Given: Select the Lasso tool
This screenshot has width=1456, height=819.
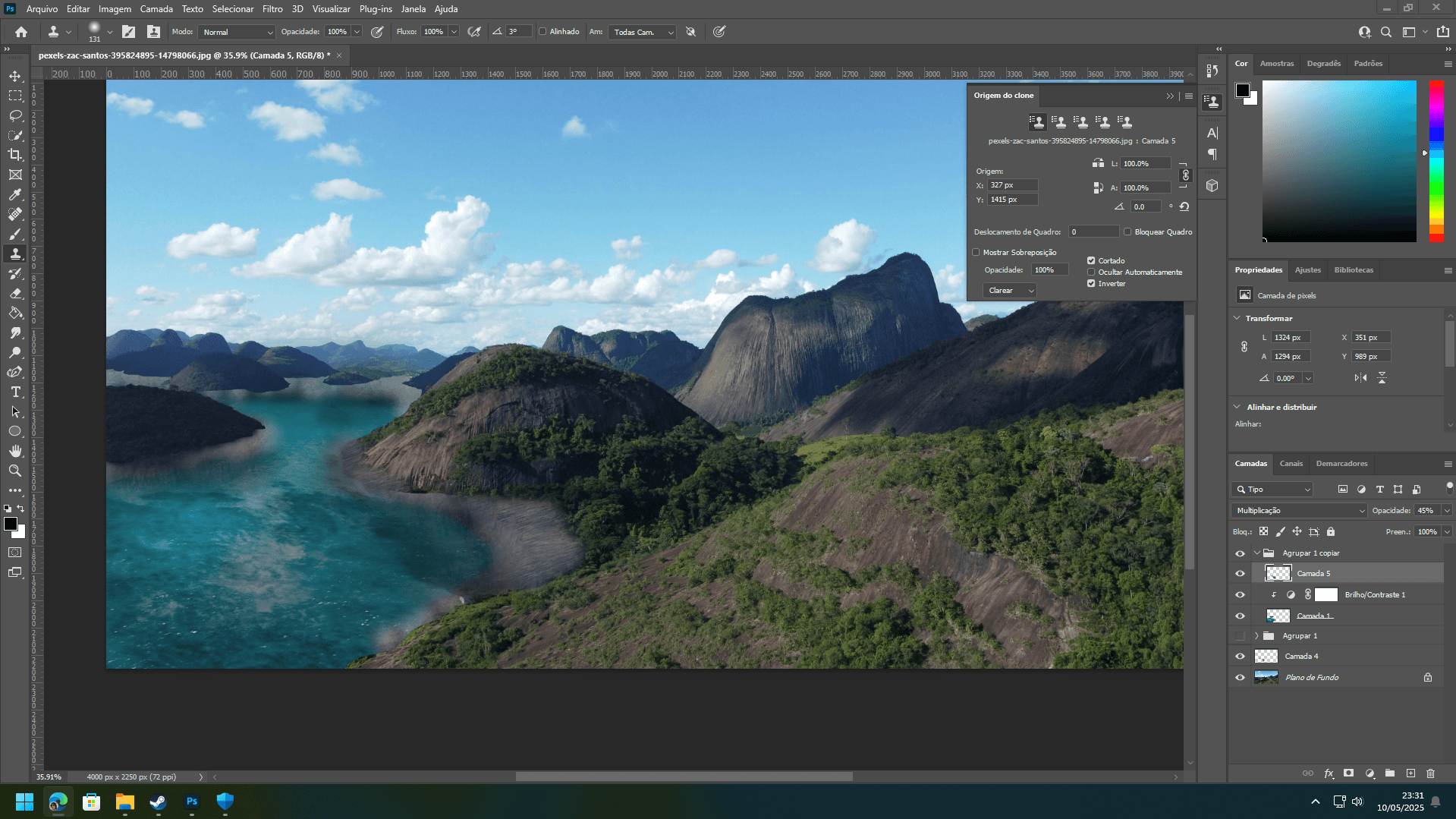Looking at the screenshot, I should tap(15, 115).
